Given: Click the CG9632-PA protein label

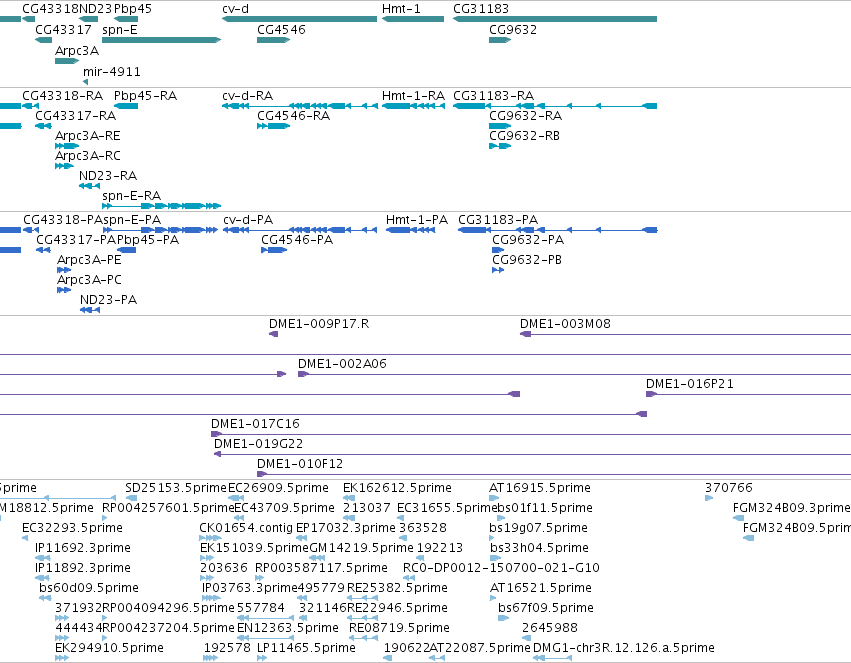Looking at the screenshot, I should point(528,240).
